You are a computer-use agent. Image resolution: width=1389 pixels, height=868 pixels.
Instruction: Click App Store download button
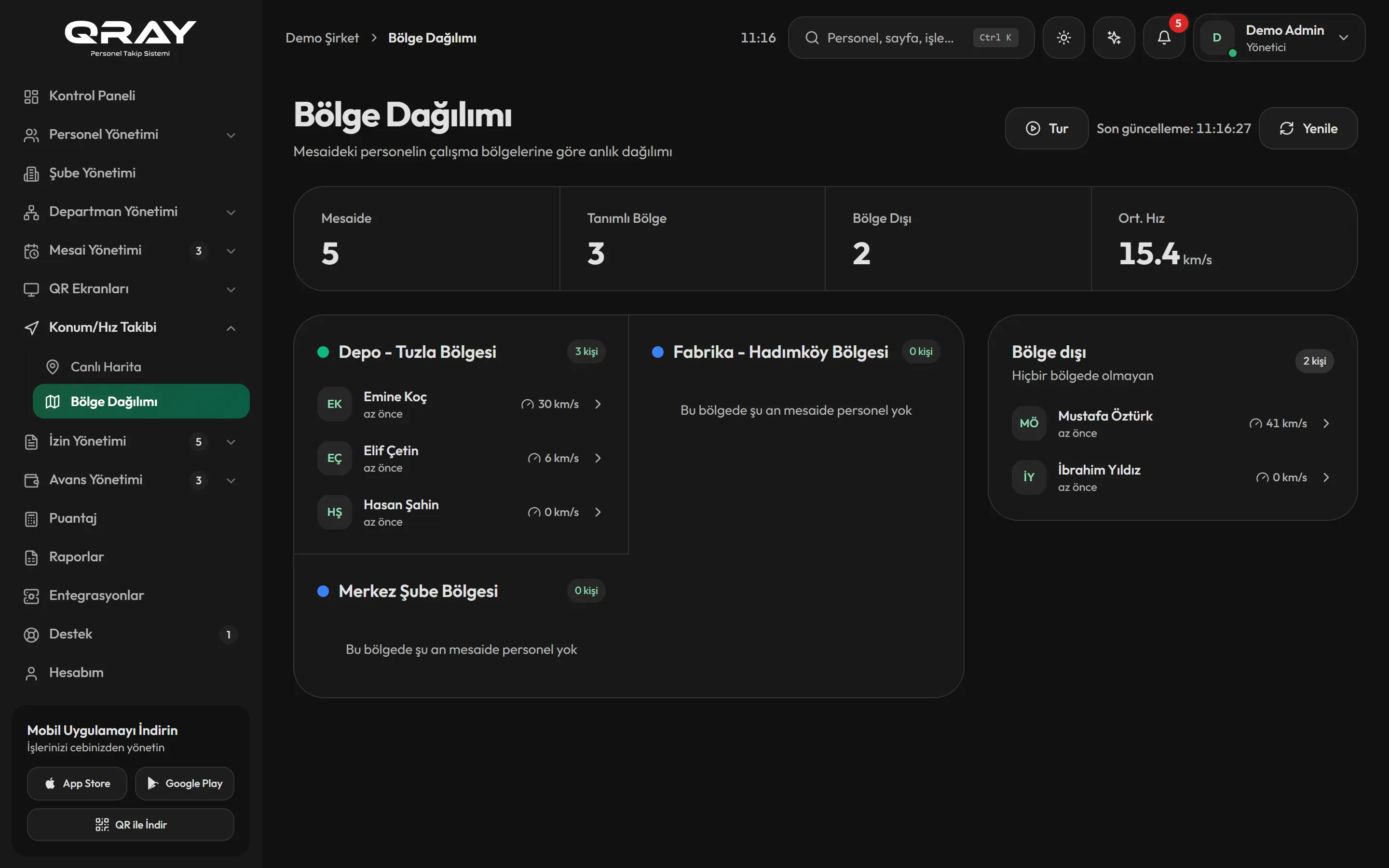[x=77, y=784]
